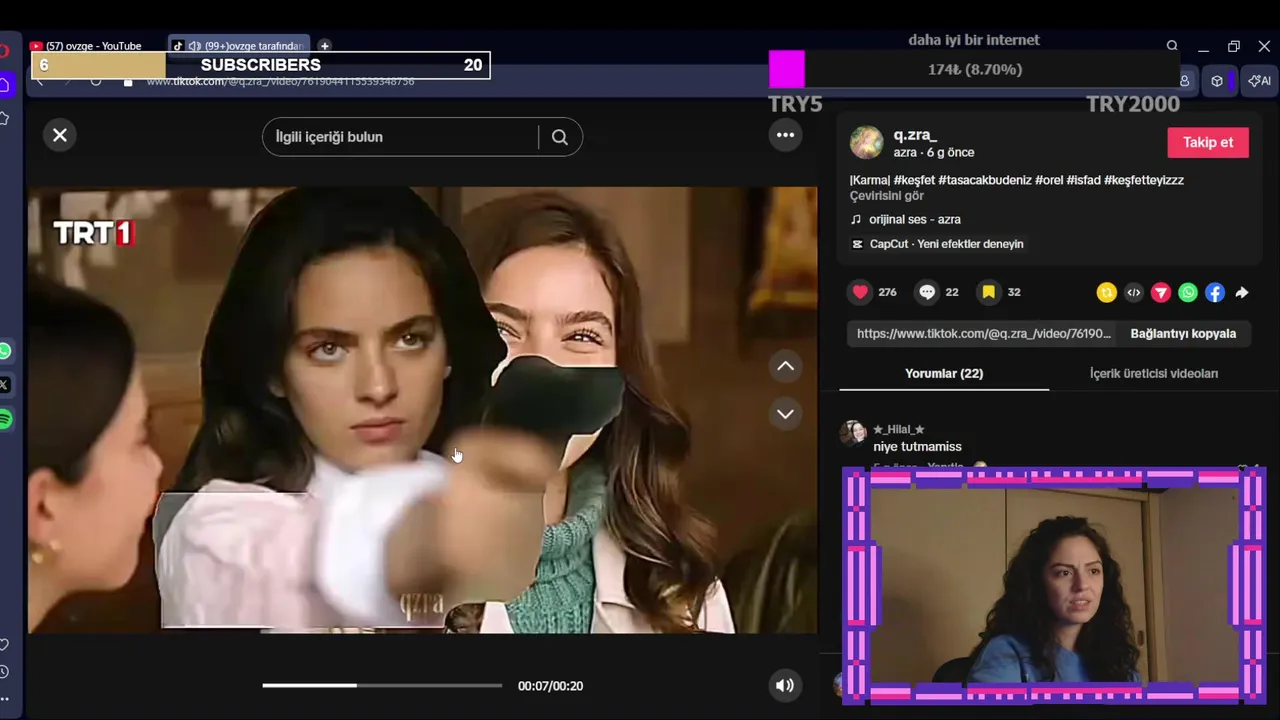This screenshot has width=1280, height=720.
Task: Open history clock in Opera sidebar
Action: tap(5, 672)
